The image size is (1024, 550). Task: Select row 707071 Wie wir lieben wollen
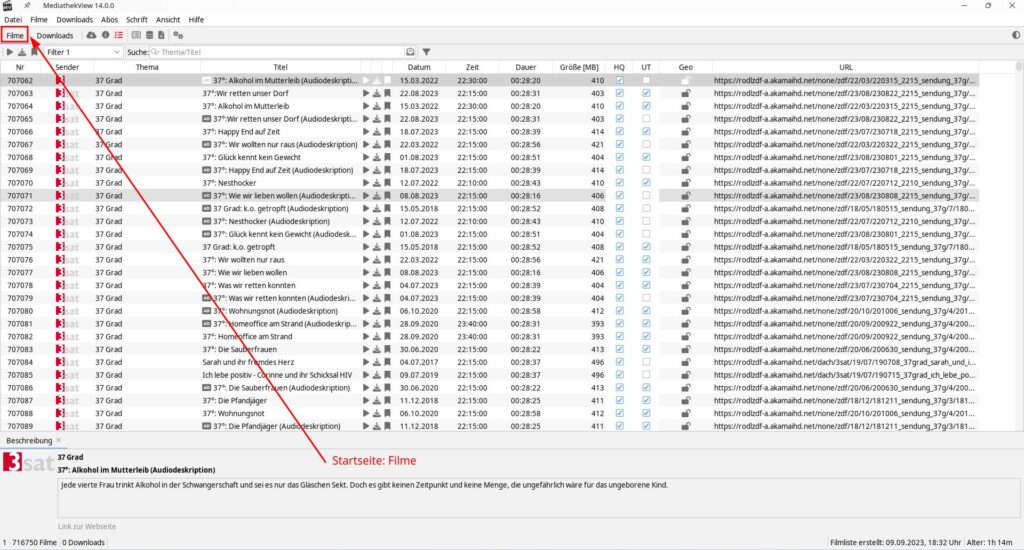(x=489, y=195)
